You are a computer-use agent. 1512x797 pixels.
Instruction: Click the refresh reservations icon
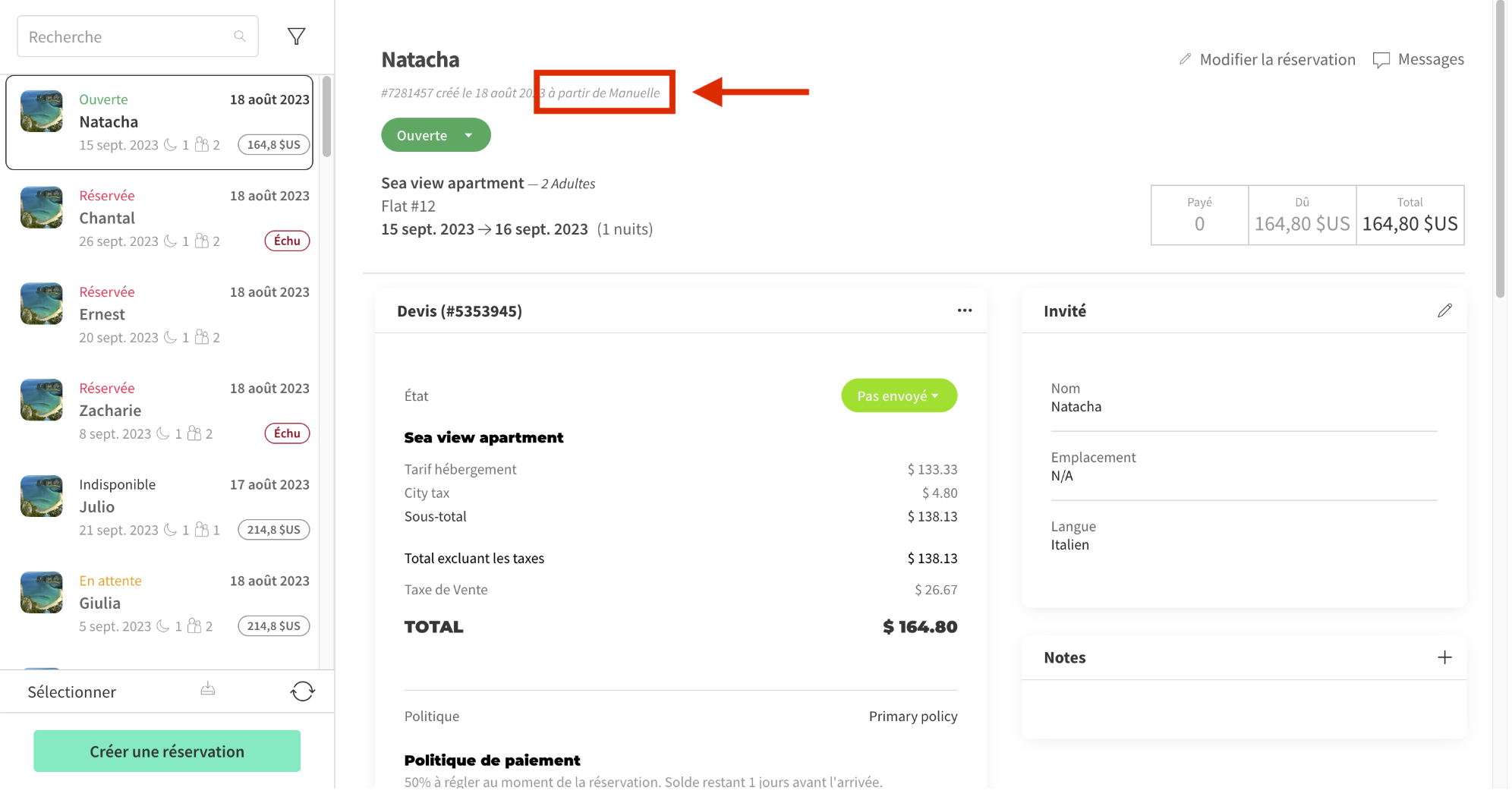point(302,691)
